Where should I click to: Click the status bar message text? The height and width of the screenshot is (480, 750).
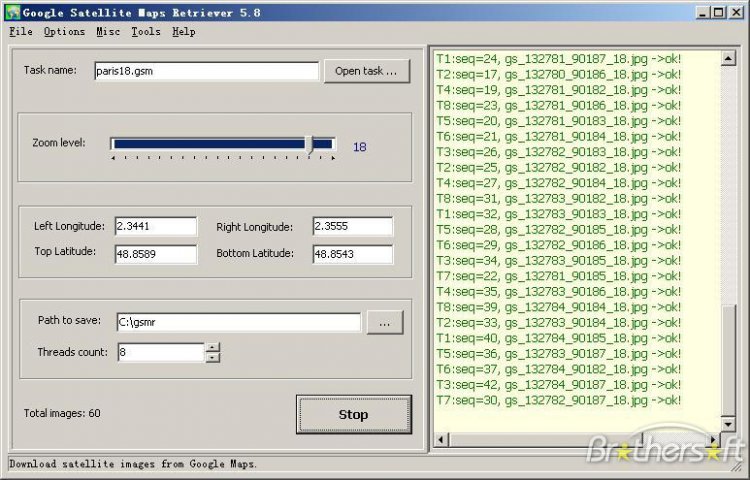(133, 464)
